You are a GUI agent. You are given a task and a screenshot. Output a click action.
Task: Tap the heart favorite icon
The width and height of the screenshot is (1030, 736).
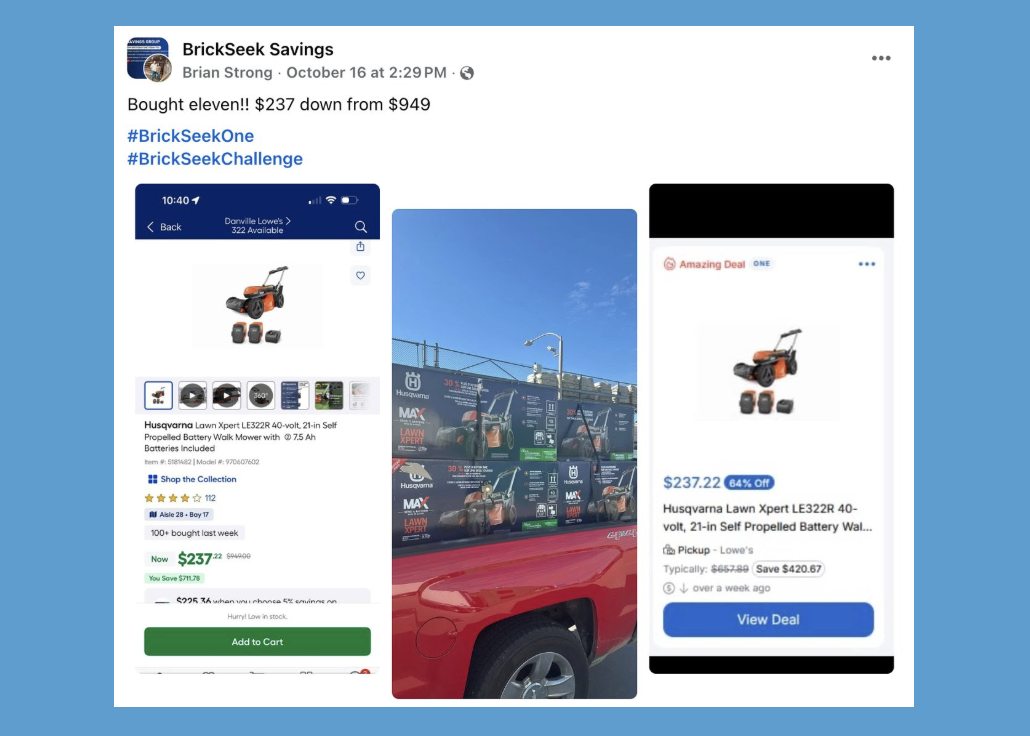360,275
